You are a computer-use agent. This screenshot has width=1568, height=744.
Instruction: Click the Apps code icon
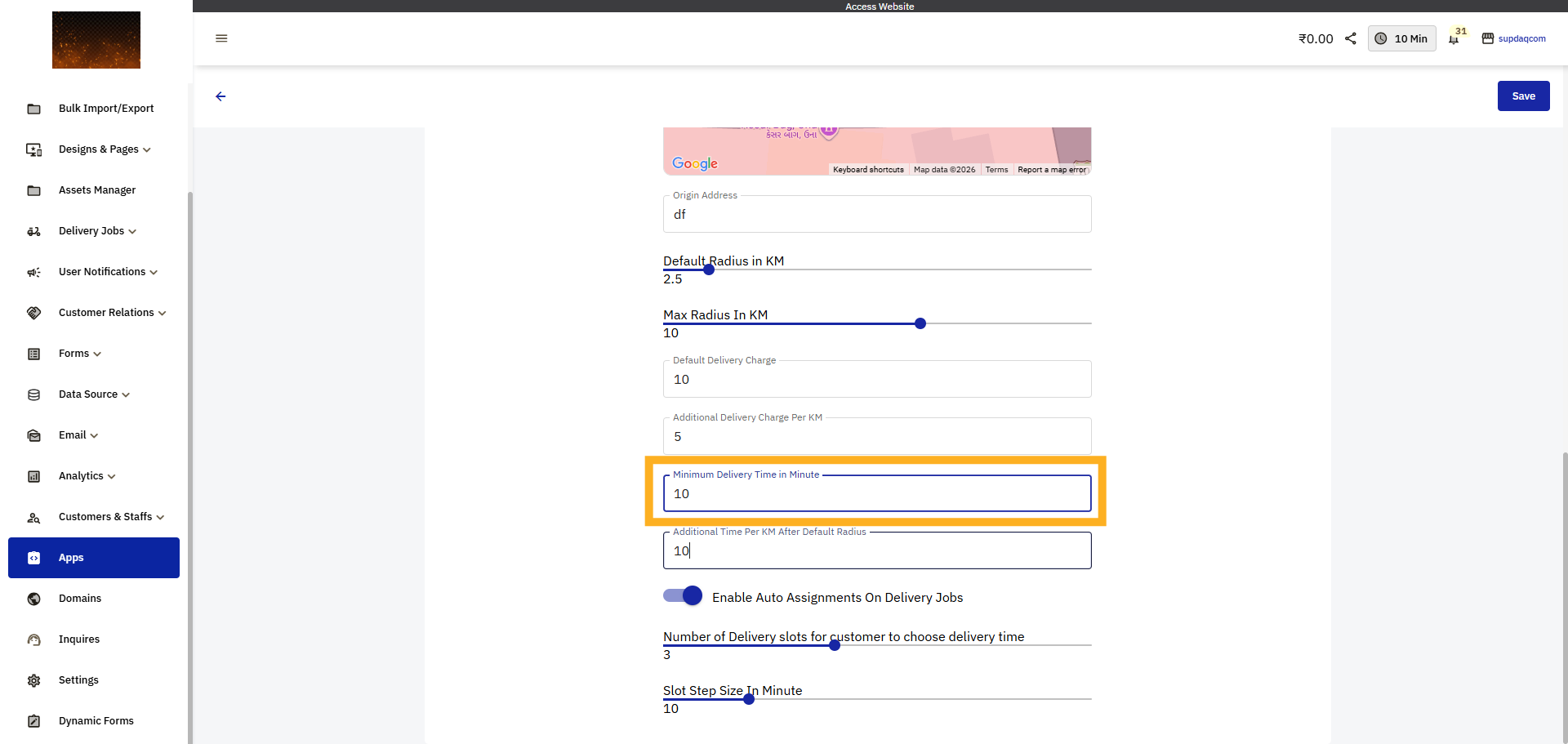(33, 558)
